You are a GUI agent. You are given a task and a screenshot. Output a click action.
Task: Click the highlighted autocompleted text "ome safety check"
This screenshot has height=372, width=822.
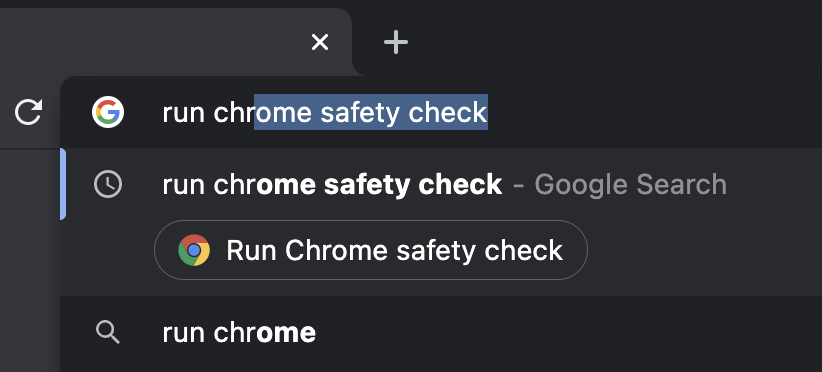[x=371, y=112]
